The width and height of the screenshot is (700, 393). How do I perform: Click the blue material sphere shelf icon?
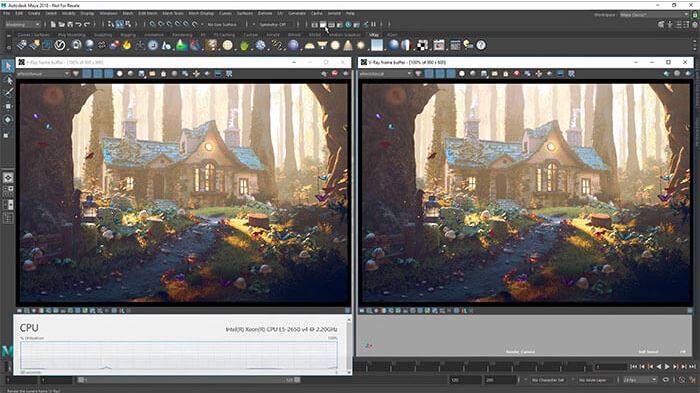tap(393, 45)
